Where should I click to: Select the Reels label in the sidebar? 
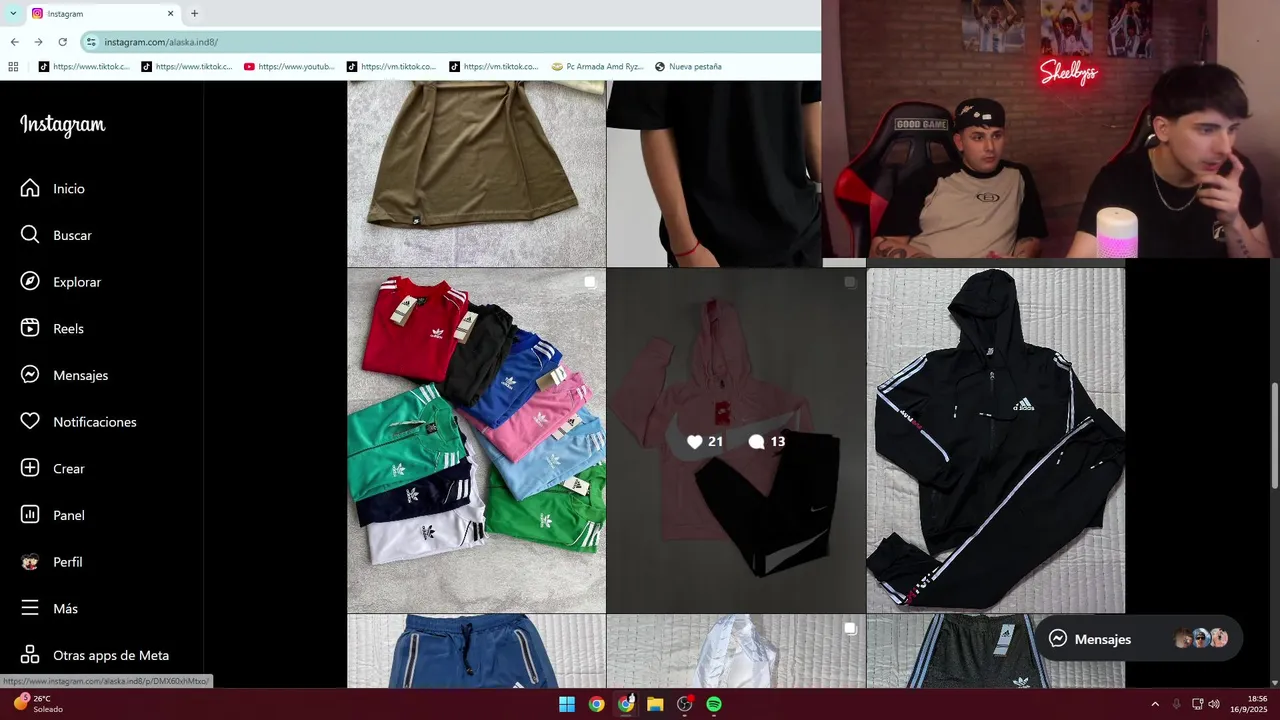coord(68,329)
